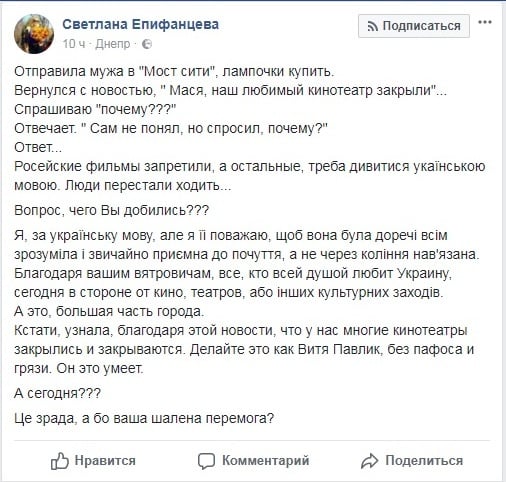
Task: Click the Комментарий text label
Action: 266,461
